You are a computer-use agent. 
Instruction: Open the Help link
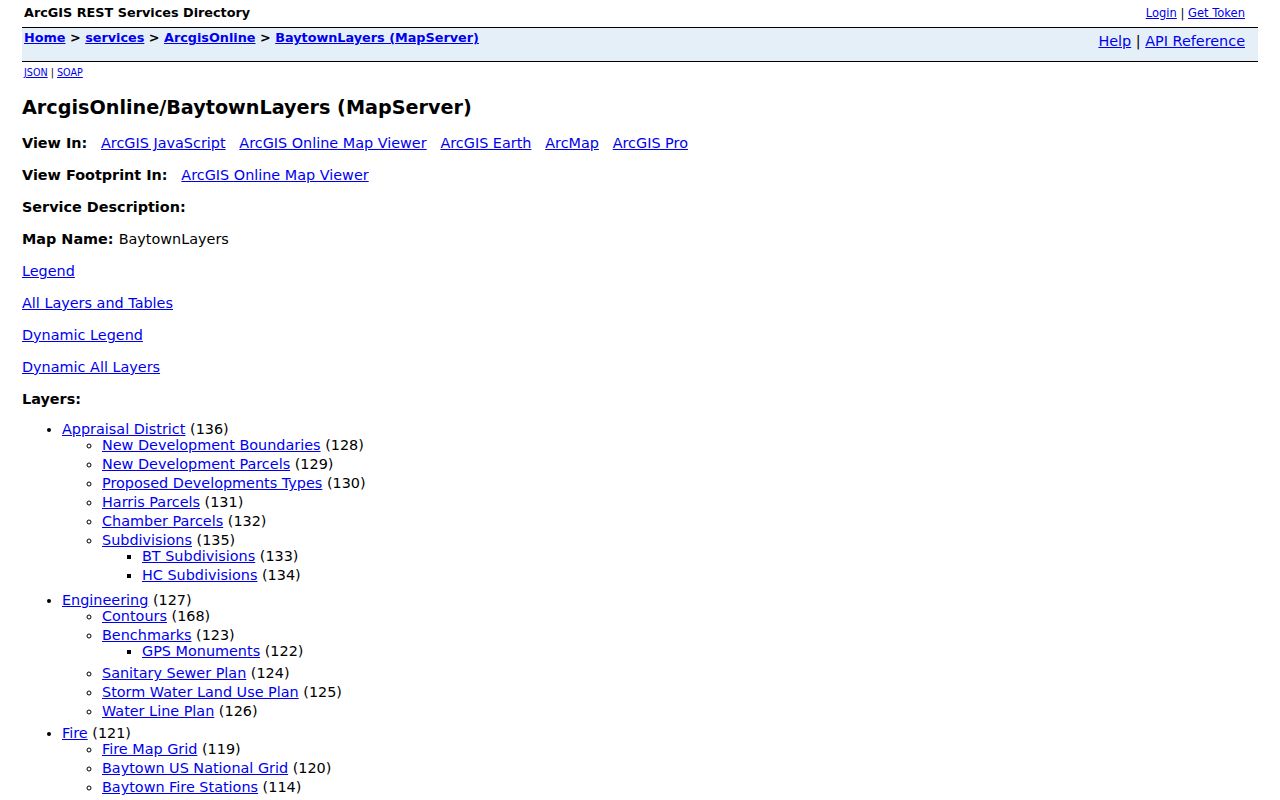(x=1115, y=41)
